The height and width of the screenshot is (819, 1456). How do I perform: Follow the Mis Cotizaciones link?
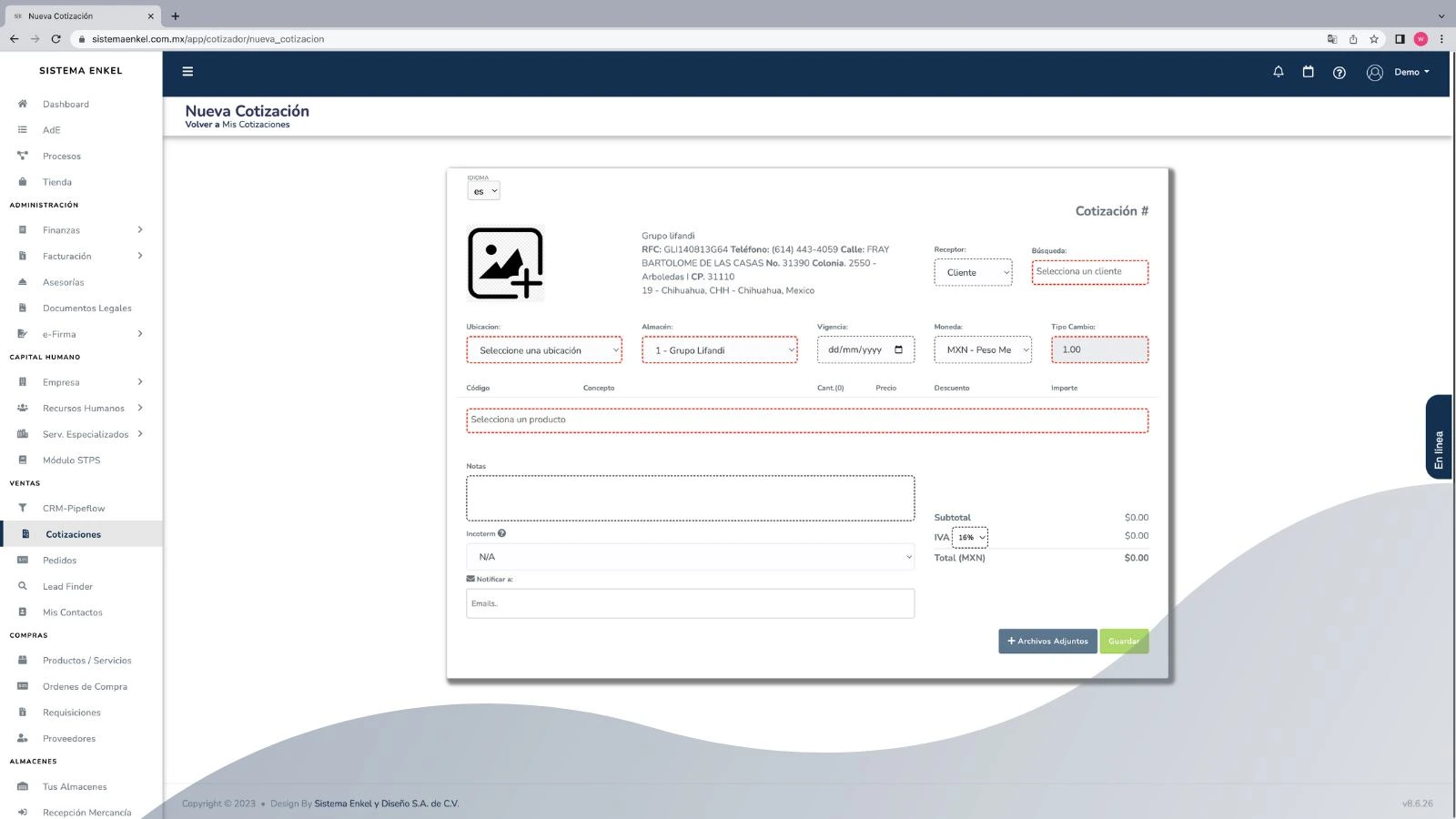coord(256,125)
